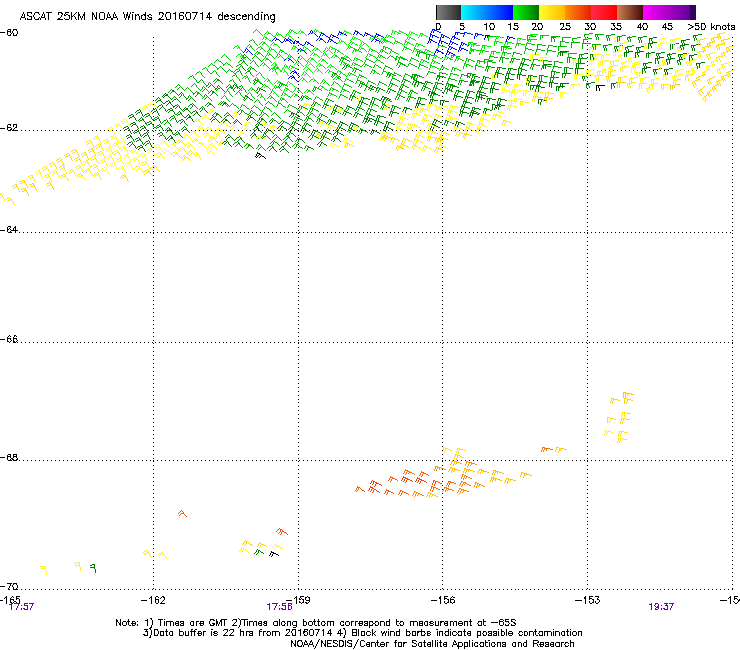This screenshot has height=650, width=740.
Task: Click the black wind barb near -153 longitude
Action: click(600, 88)
